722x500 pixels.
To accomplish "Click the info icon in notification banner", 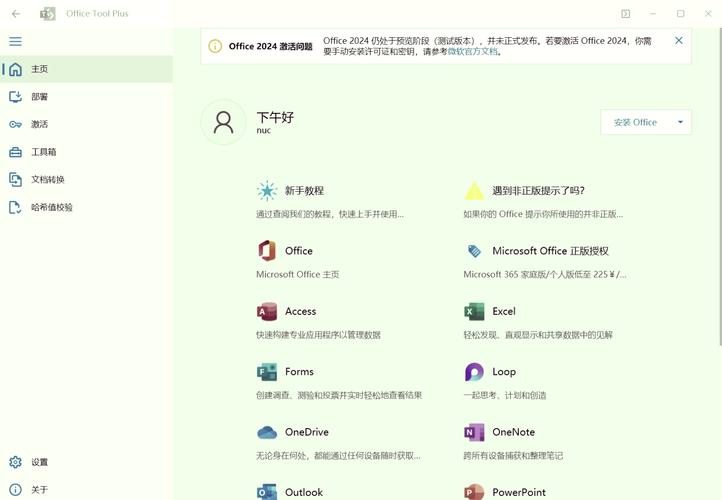I will tap(215, 46).
